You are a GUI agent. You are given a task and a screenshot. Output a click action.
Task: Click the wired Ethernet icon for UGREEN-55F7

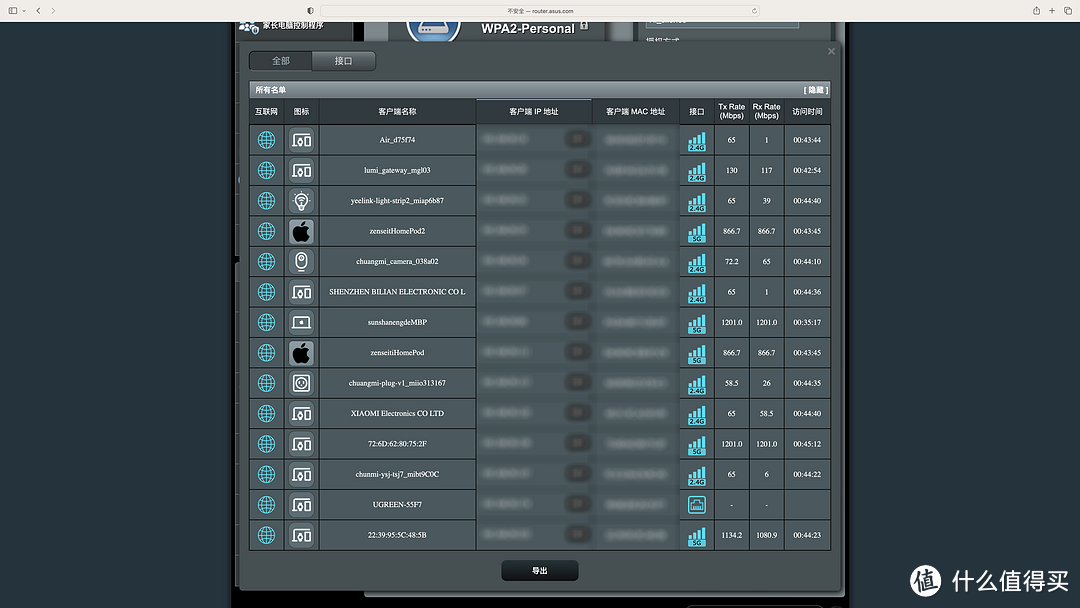pos(697,505)
